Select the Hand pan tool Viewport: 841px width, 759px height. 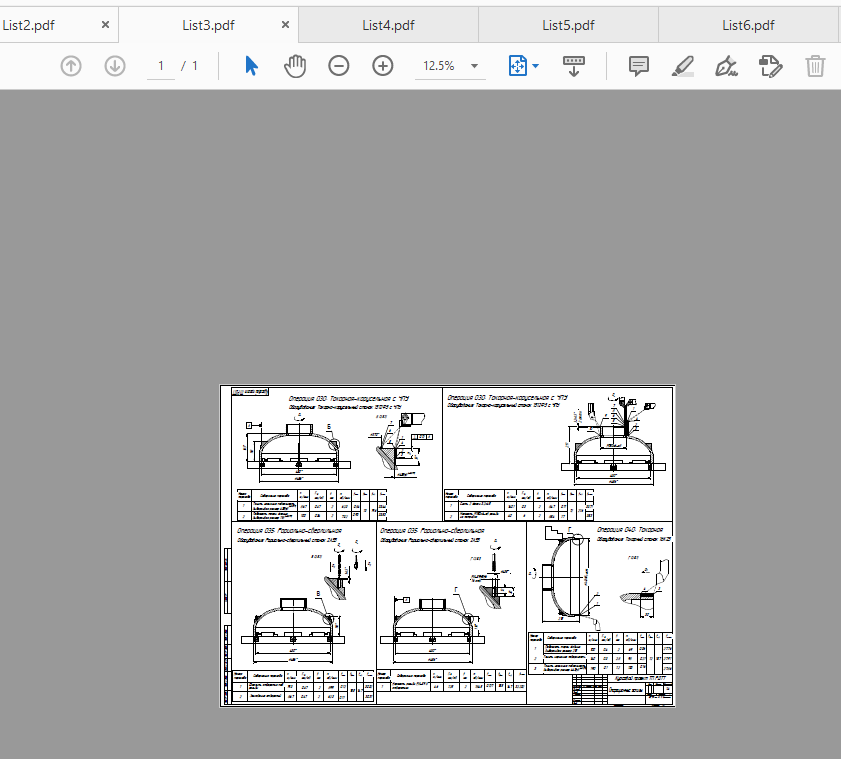[x=295, y=66]
